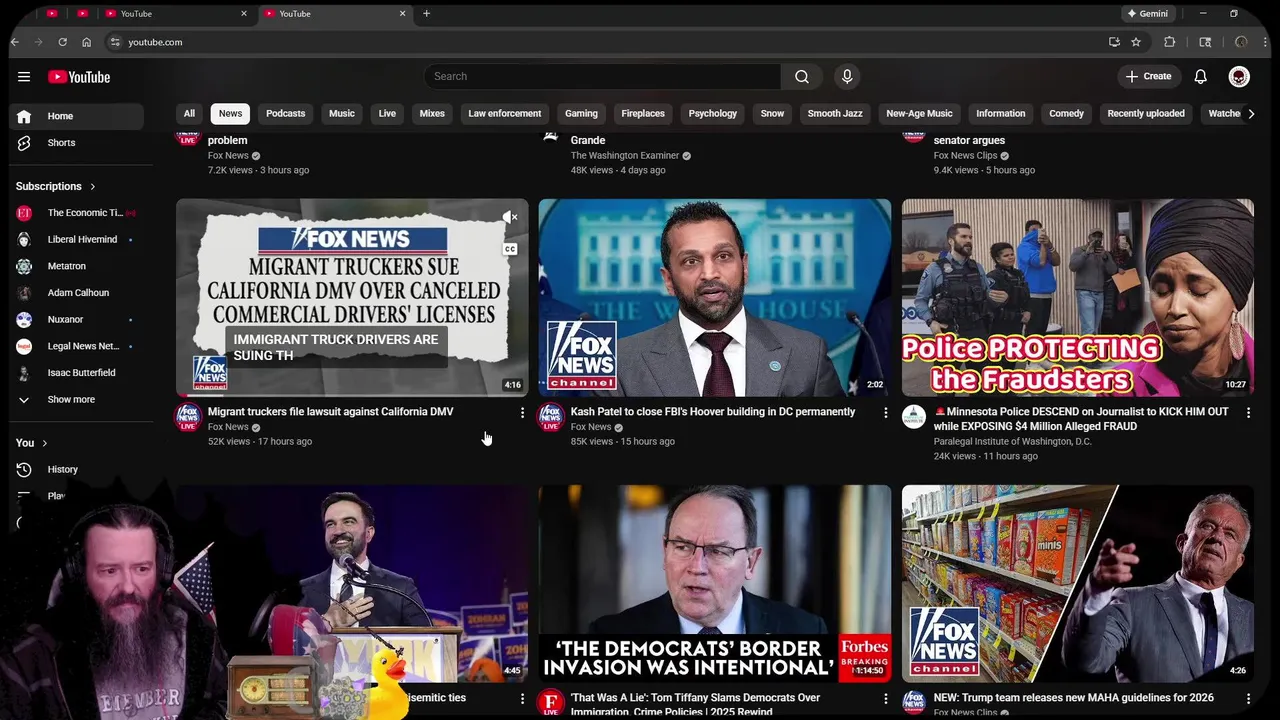Open more options for Tom Tiffany video
This screenshot has height=720, width=1280.
coord(885,698)
